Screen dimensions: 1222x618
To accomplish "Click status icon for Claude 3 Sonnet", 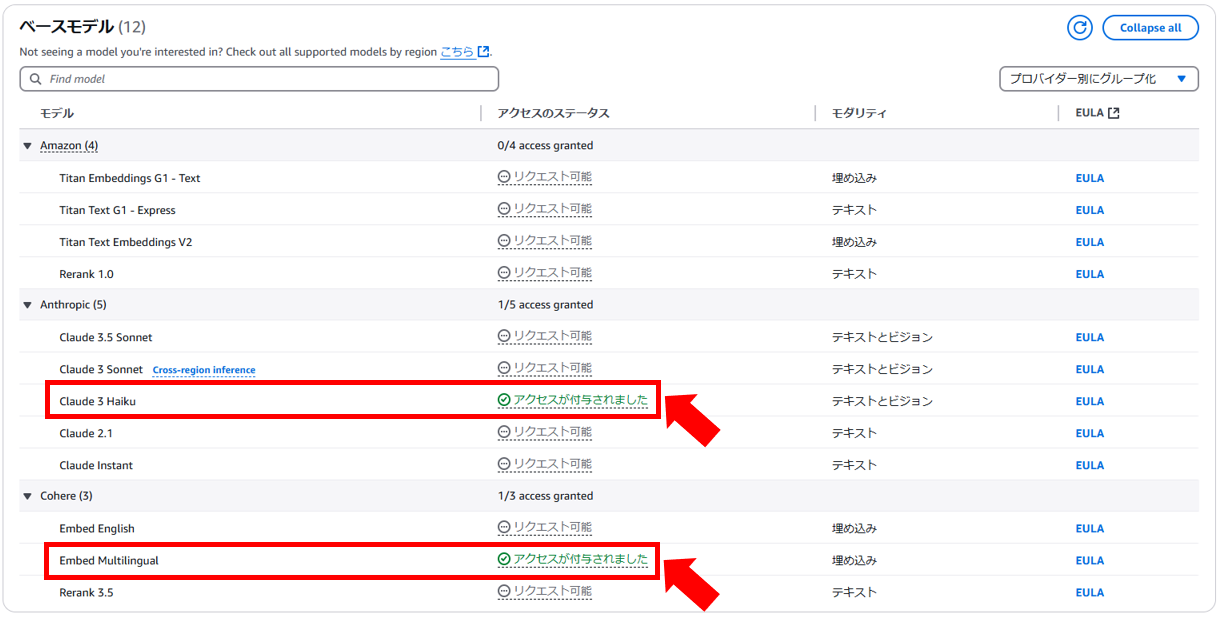I will 504,369.
